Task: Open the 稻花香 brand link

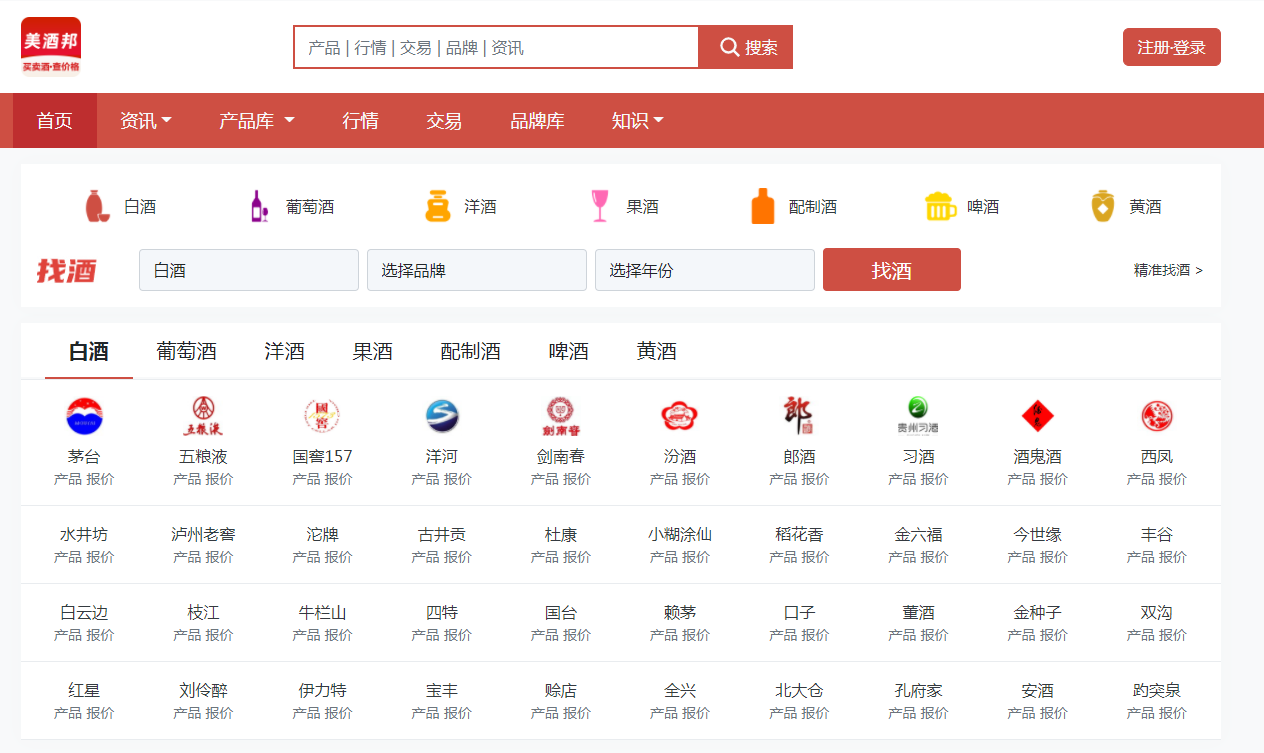Action: tap(799, 535)
